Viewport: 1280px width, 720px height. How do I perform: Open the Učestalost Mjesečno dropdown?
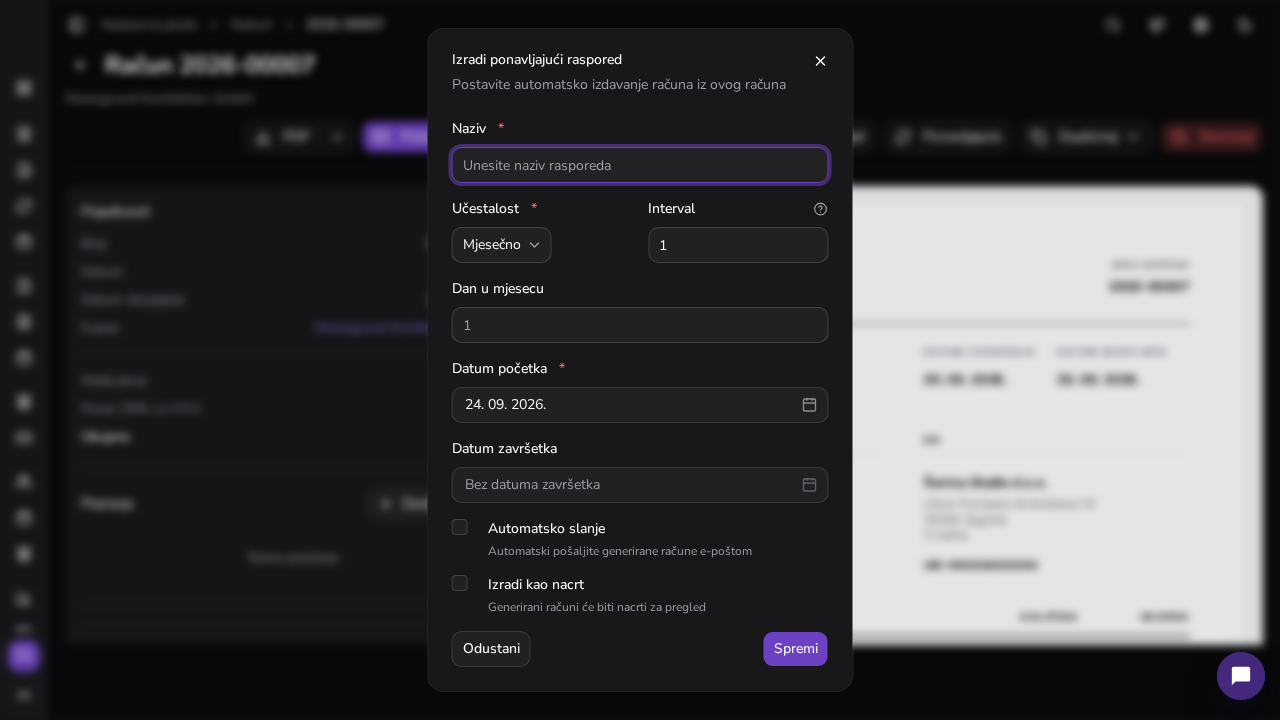tap(501, 245)
